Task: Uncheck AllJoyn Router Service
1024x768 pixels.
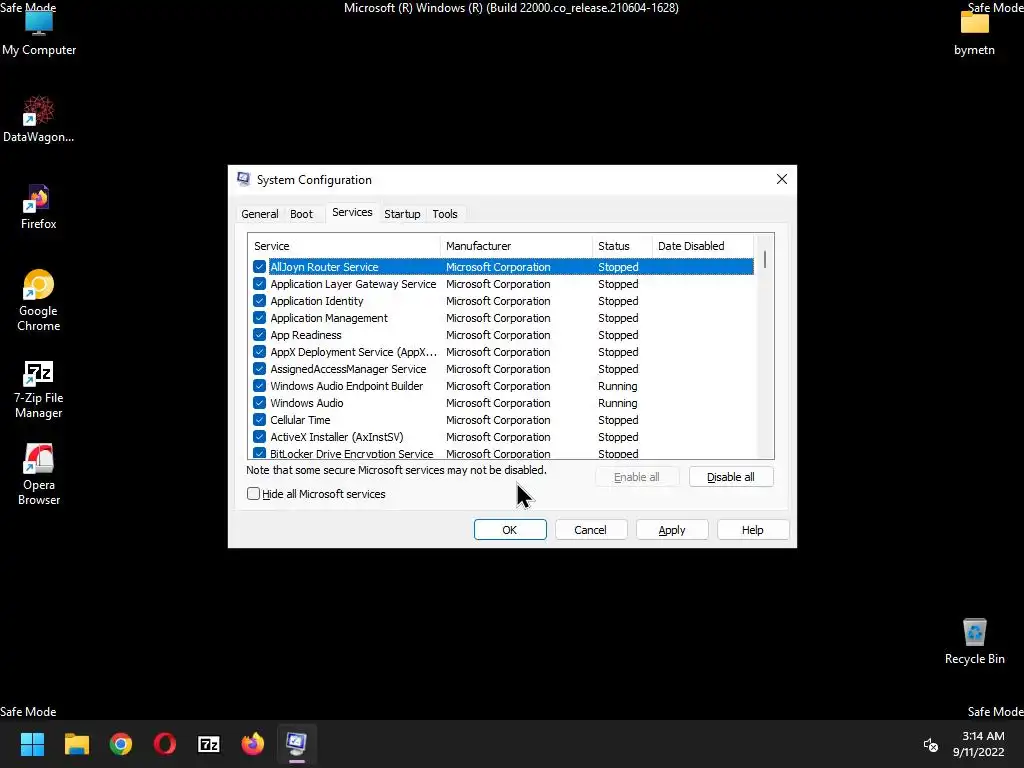Action: 259,266
